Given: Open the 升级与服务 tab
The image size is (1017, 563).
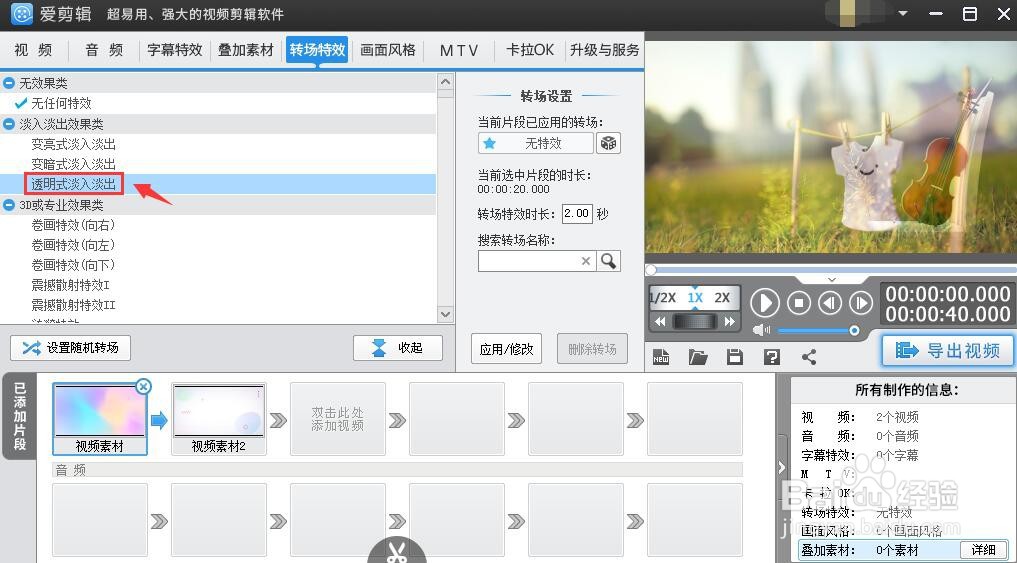Looking at the screenshot, I should point(604,51).
